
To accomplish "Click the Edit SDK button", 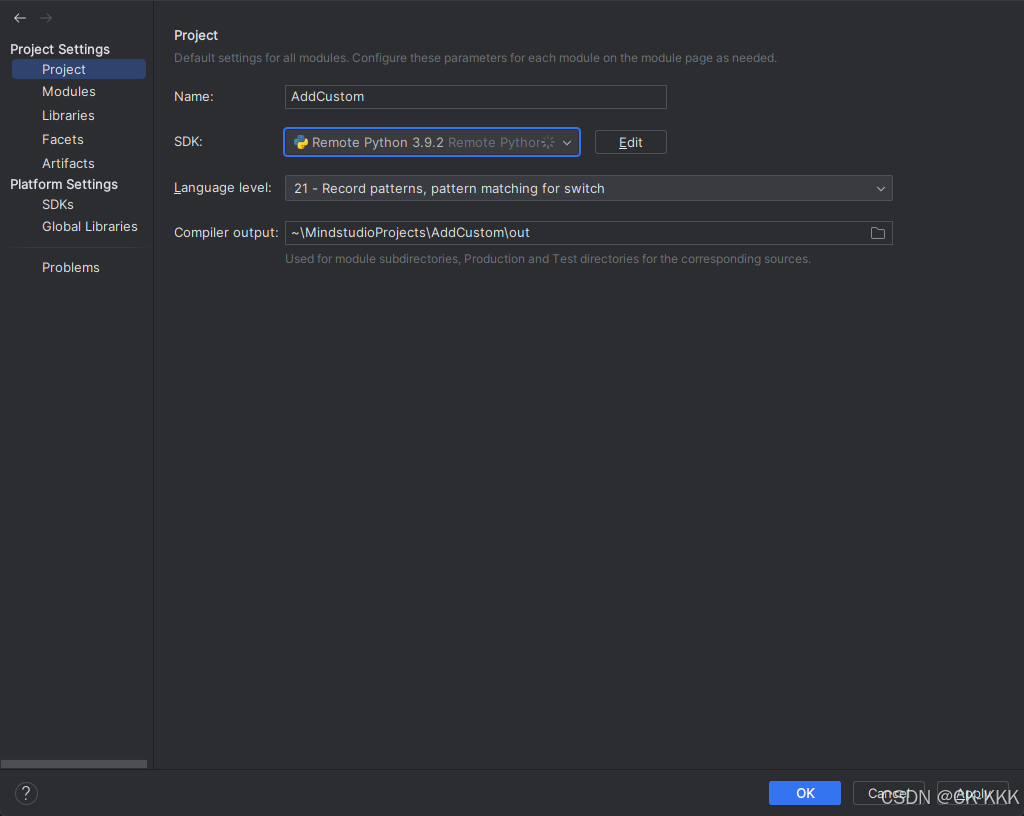I will click(x=630, y=142).
